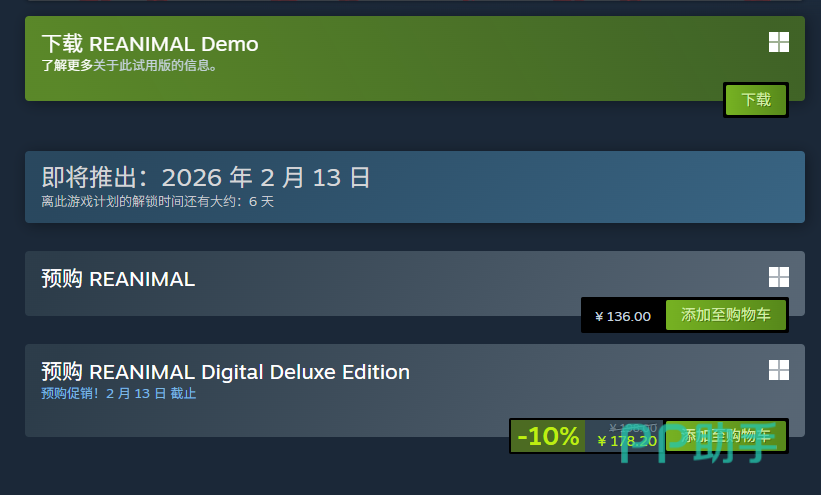Add standard REANIMAL (¥136.00) to cart

click(725, 315)
